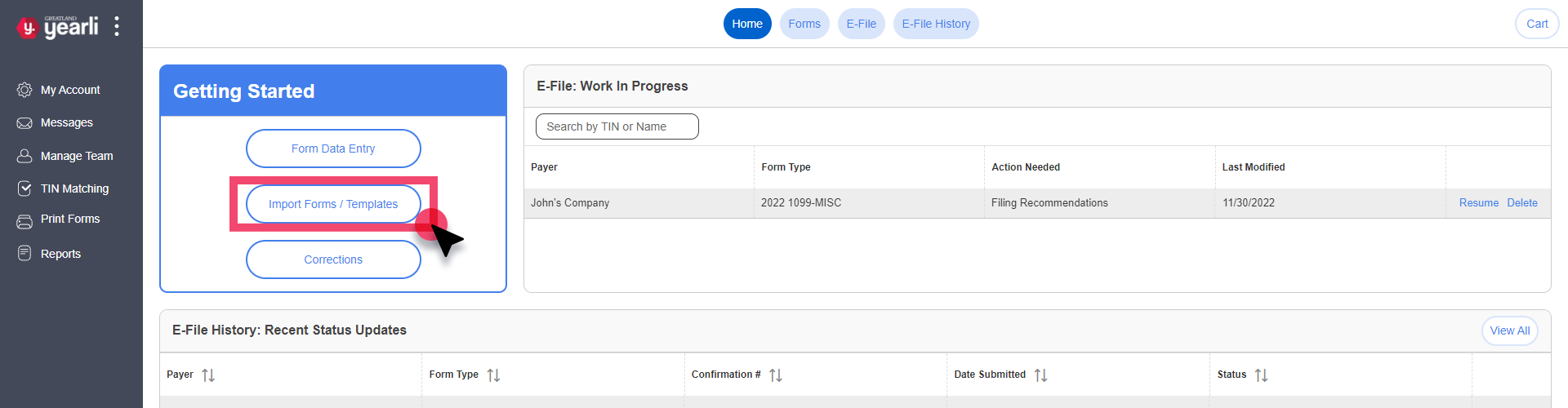
Task: Select the E-File tab
Action: coord(862,24)
